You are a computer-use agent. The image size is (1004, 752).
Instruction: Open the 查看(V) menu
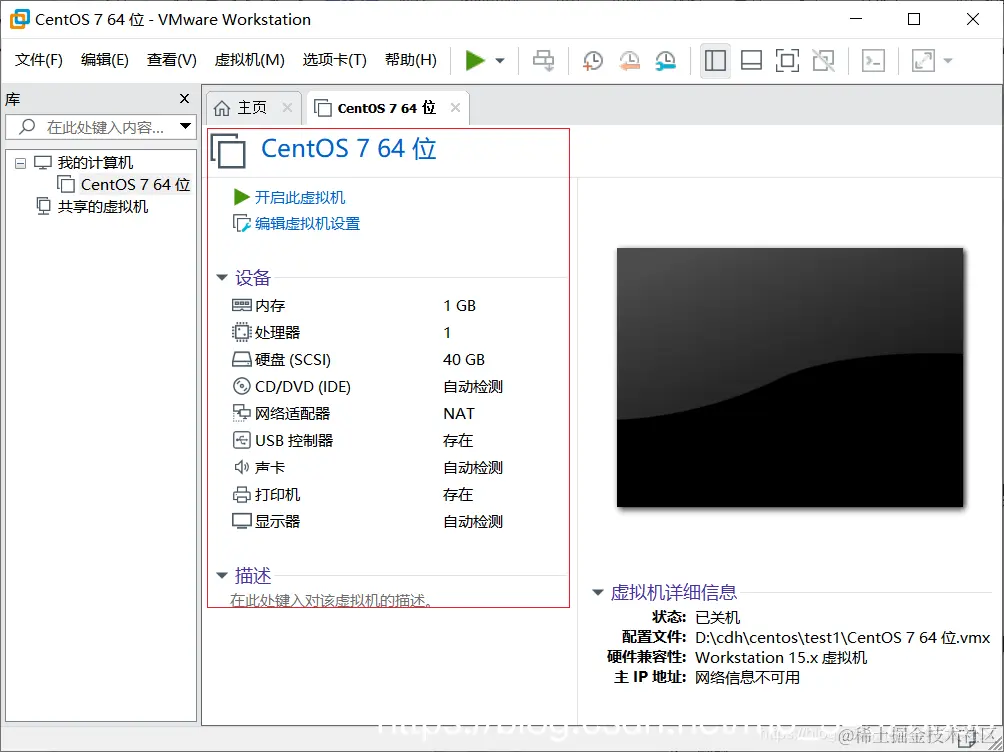[x=172, y=60]
